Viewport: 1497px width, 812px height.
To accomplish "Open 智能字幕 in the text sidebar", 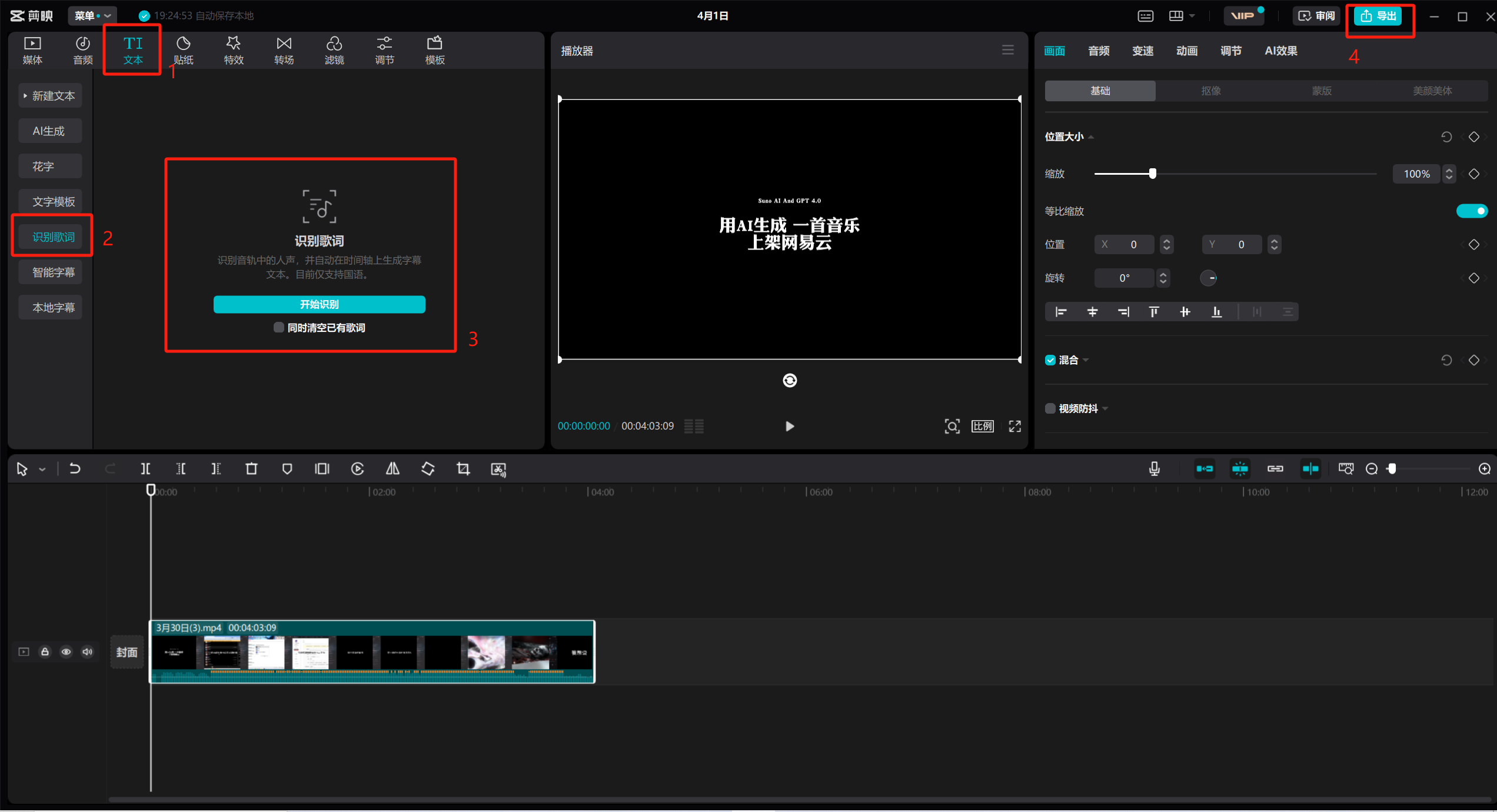I will pos(50,272).
